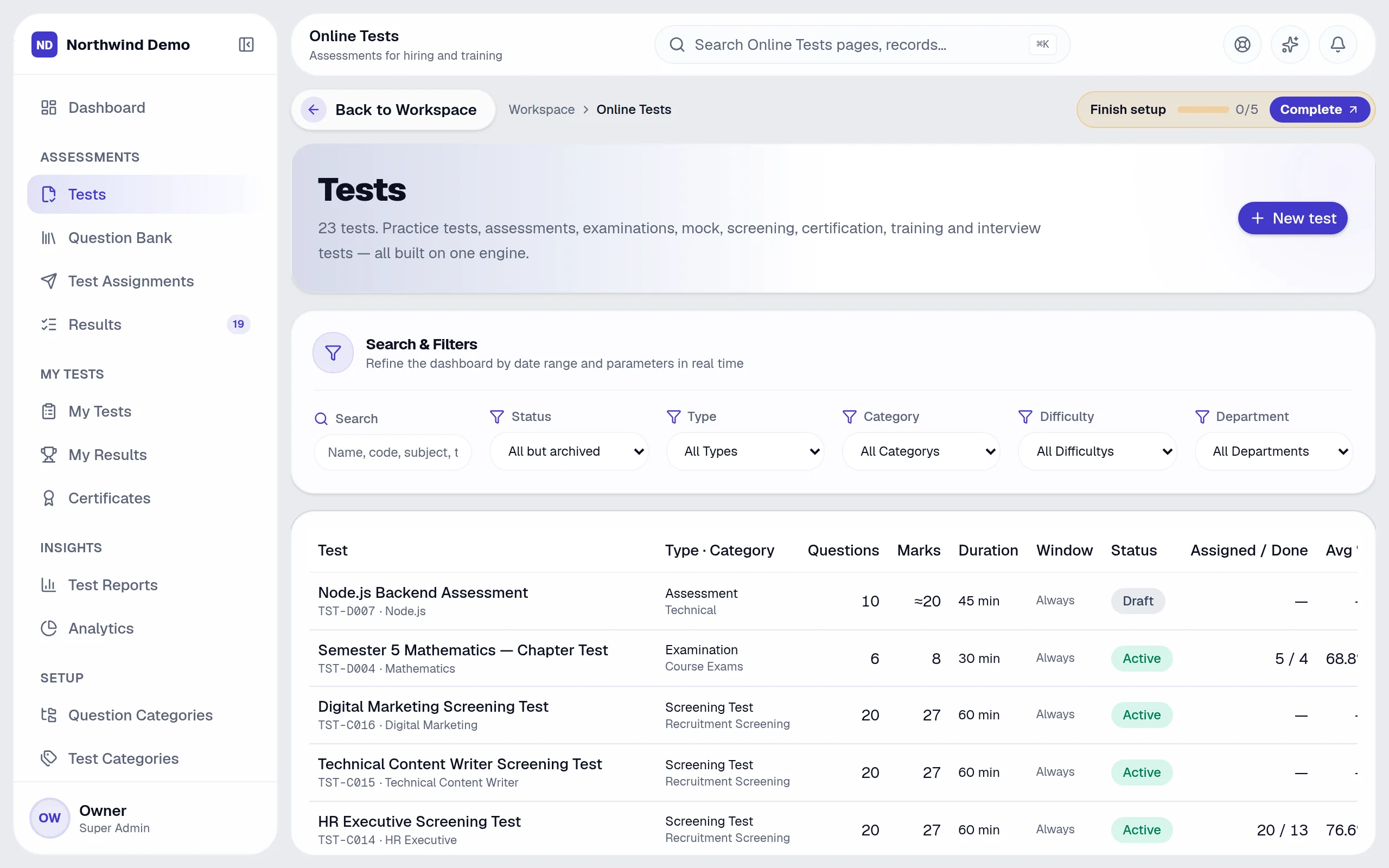This screenshot has width=1389, height=868.
Task: Click the Draft status badge
Action: (x=1138, y=601)
